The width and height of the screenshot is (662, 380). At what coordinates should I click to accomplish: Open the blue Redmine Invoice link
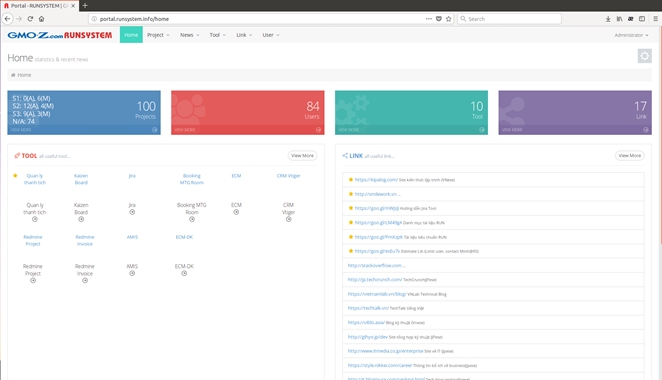point(85,240)
